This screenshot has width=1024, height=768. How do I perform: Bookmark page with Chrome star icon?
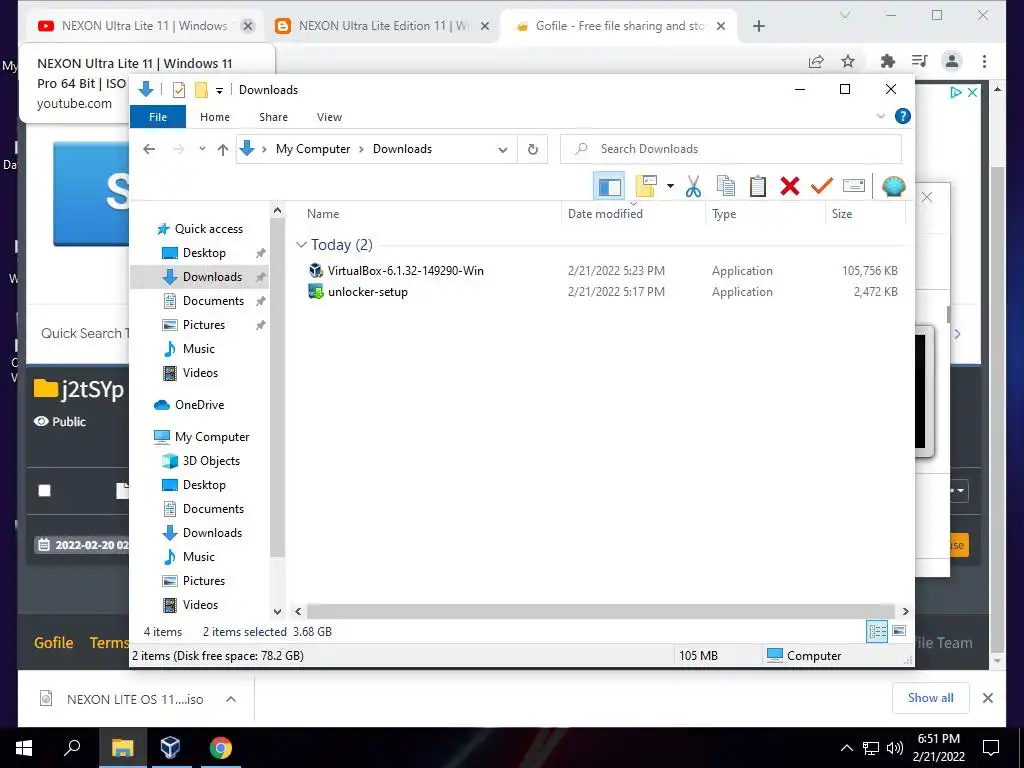click(x=848, y=61)
